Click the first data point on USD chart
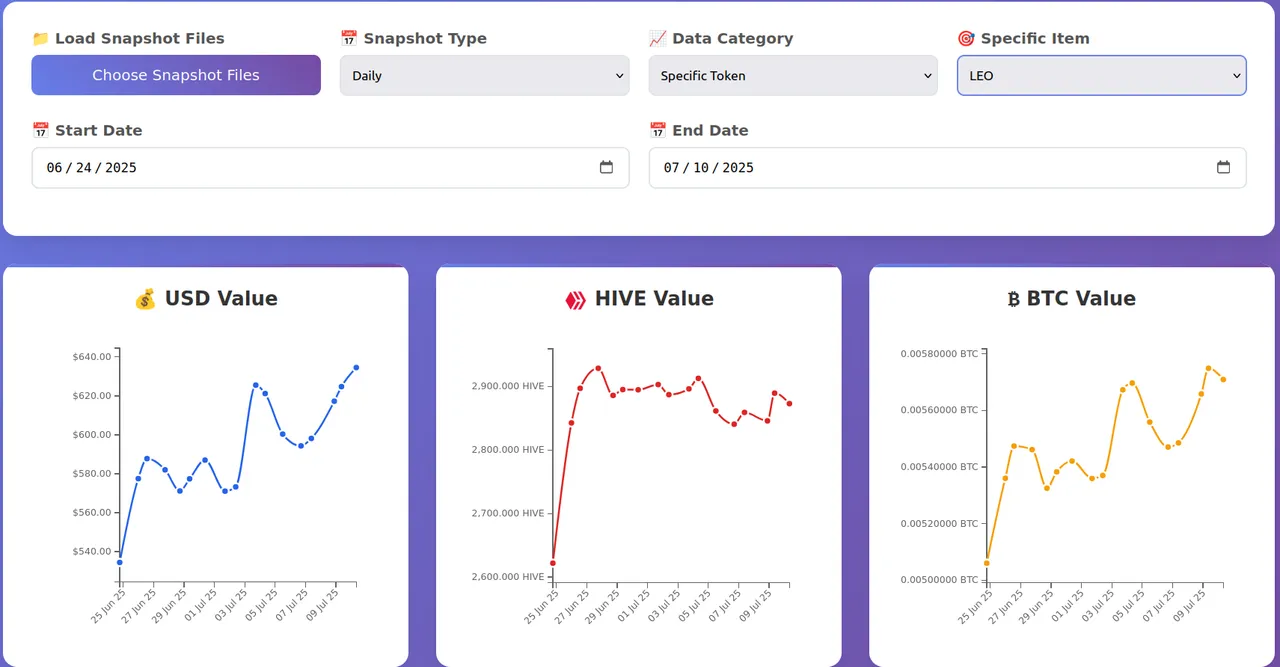The height and width of the screenshot is (667, 1280). [120, 562]
